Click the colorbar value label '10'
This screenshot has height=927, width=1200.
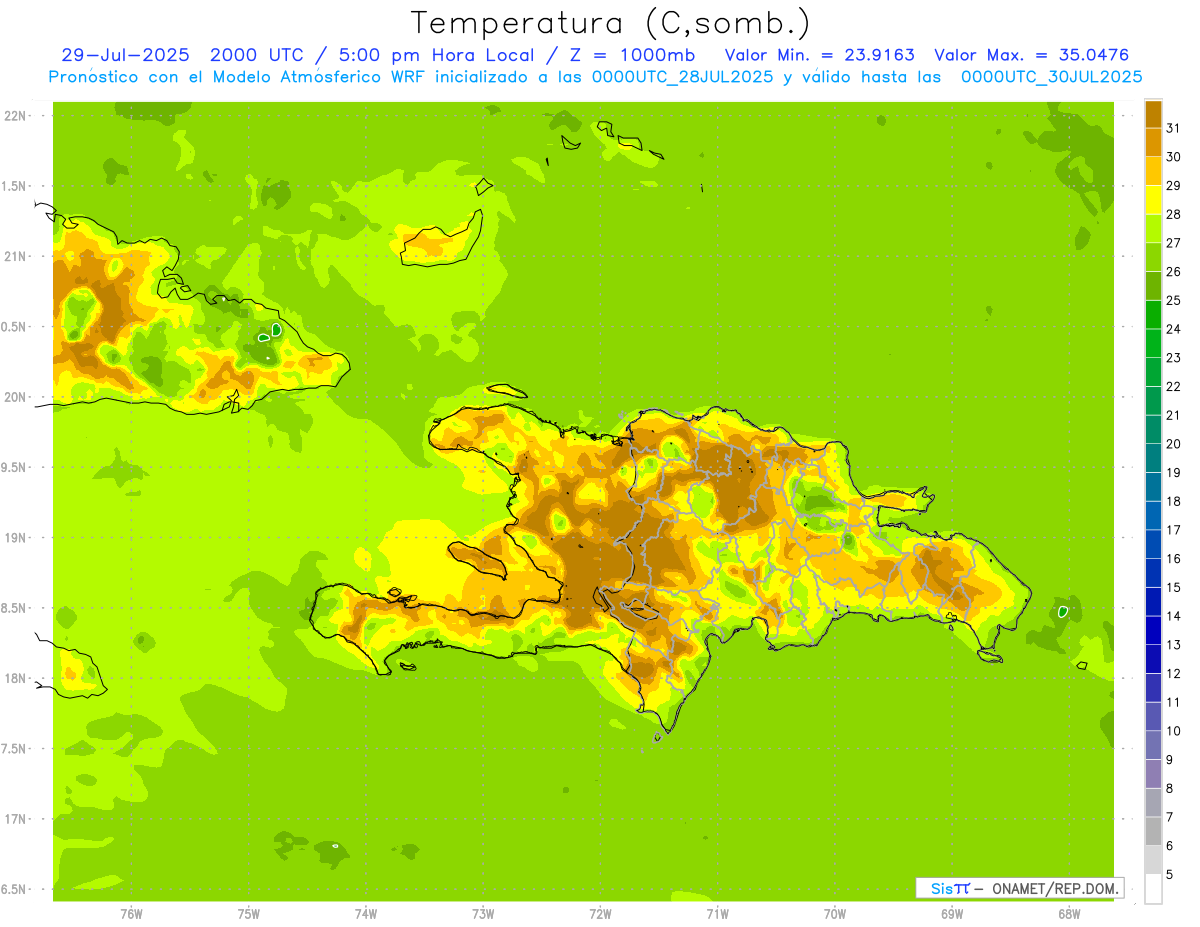[1174, 731]
